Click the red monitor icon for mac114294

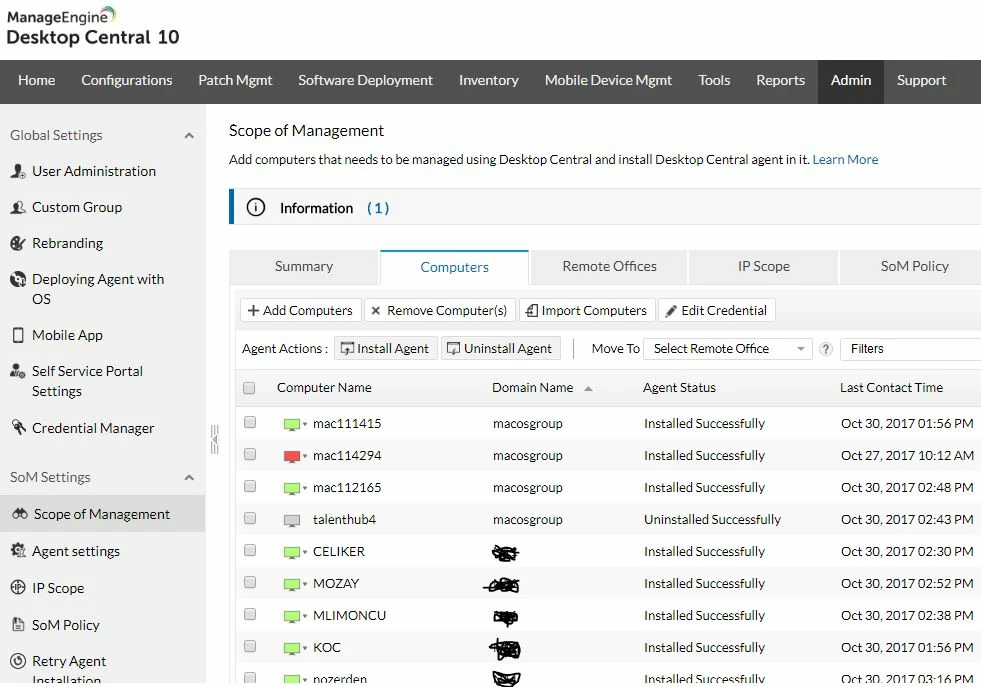click(x=292, y=456)
